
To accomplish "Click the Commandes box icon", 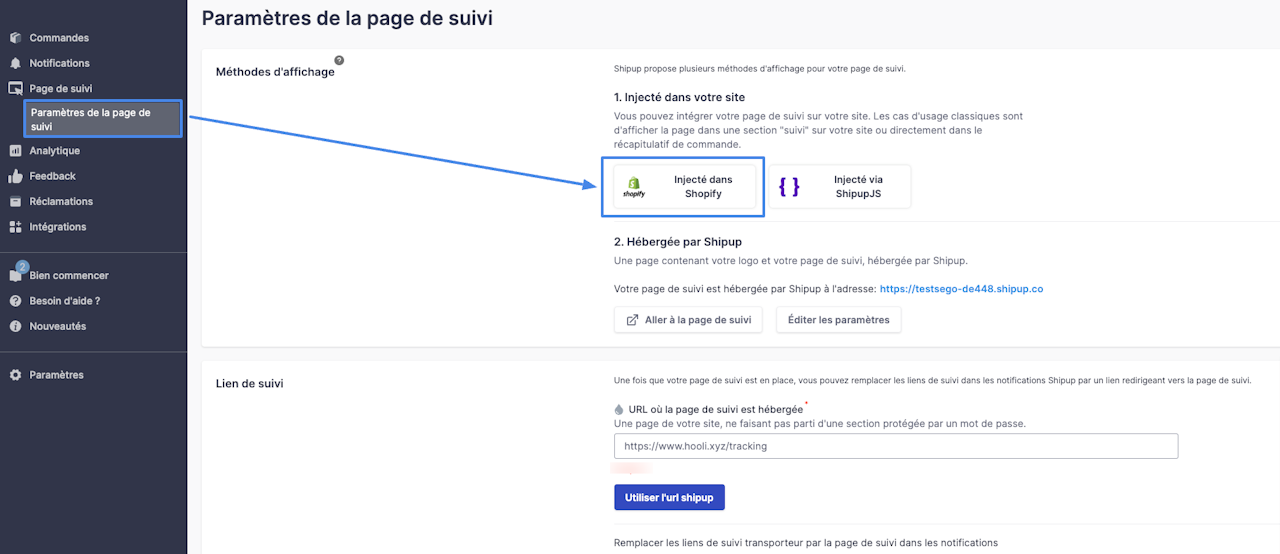I will [x=15, y=38].
